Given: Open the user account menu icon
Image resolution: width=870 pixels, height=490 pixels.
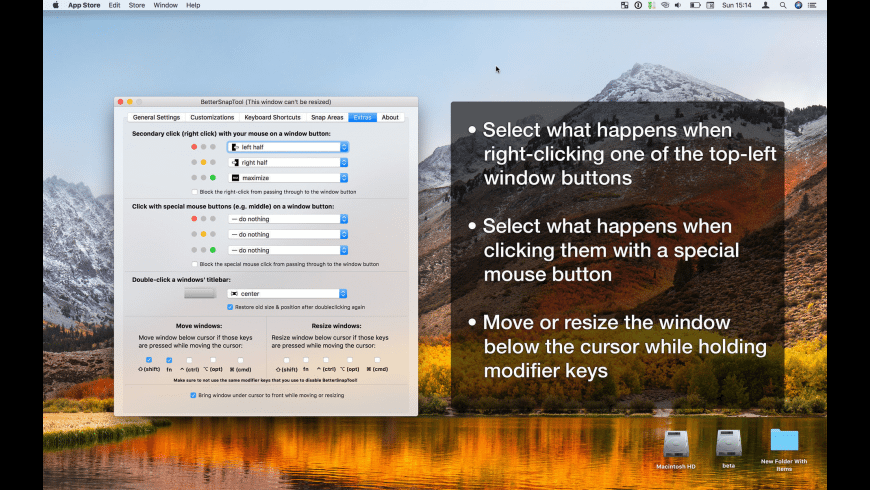Looking at the screenshot, I should (766, 5).
